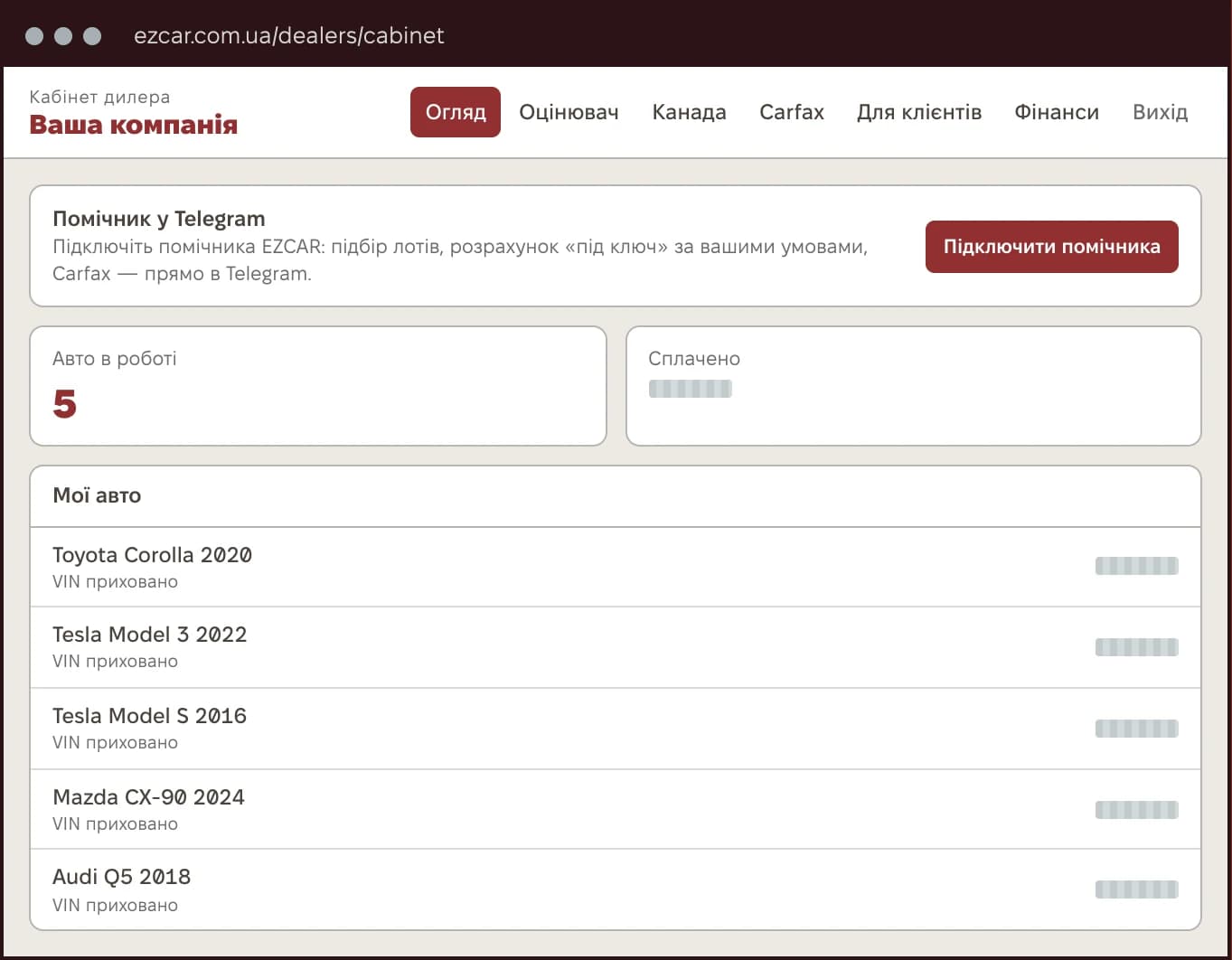Image resolution: width=1232 pixels, height=960 pixels.
Task: Switch to the Фінанси tab
Action: pyautogui.click(x=1057, y=112)
